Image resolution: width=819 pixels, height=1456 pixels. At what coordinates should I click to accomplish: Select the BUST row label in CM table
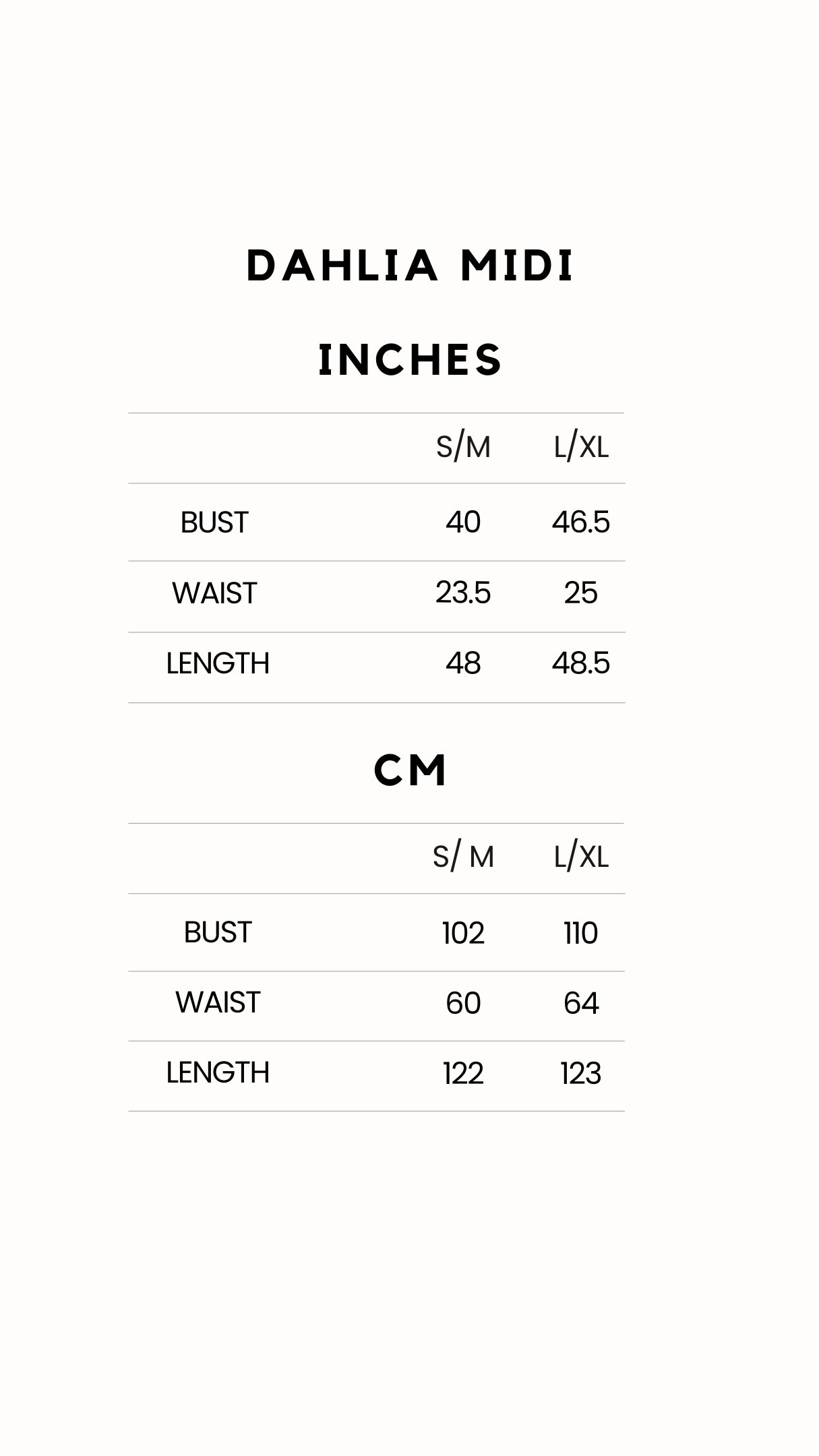coord(218,932)
